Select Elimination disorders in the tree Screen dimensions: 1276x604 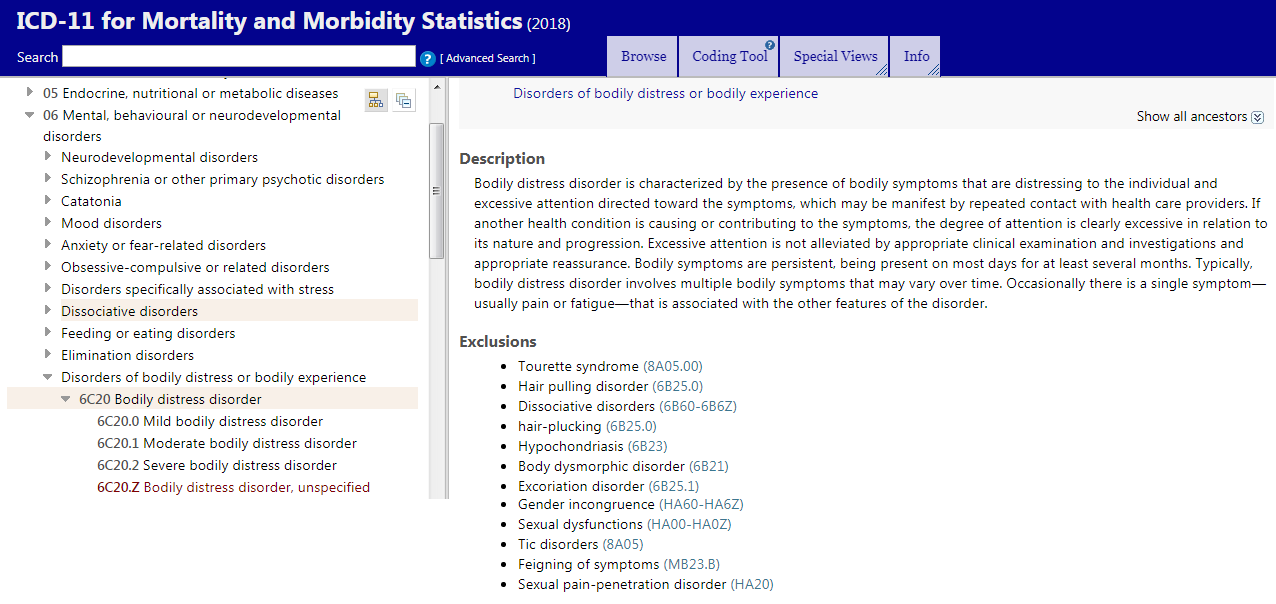(128, 355)
